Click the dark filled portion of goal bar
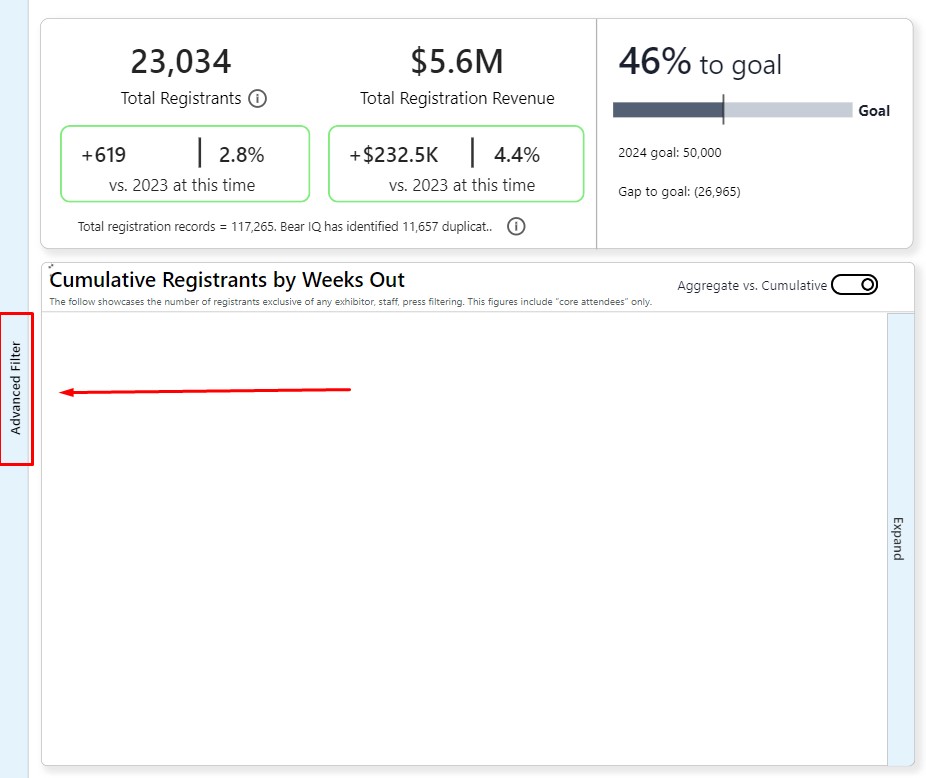The image size is (926, 778). click(666, 110)
